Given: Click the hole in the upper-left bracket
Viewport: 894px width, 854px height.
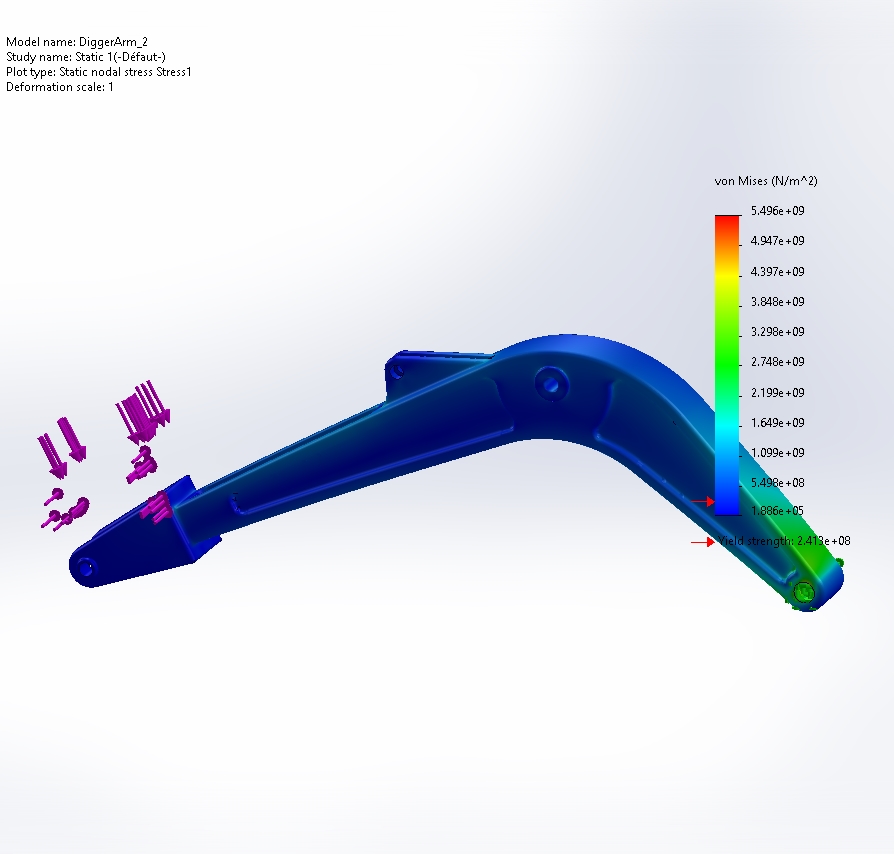Looking at the screenshot, I should pyautogui.click(x=398, y=368).
